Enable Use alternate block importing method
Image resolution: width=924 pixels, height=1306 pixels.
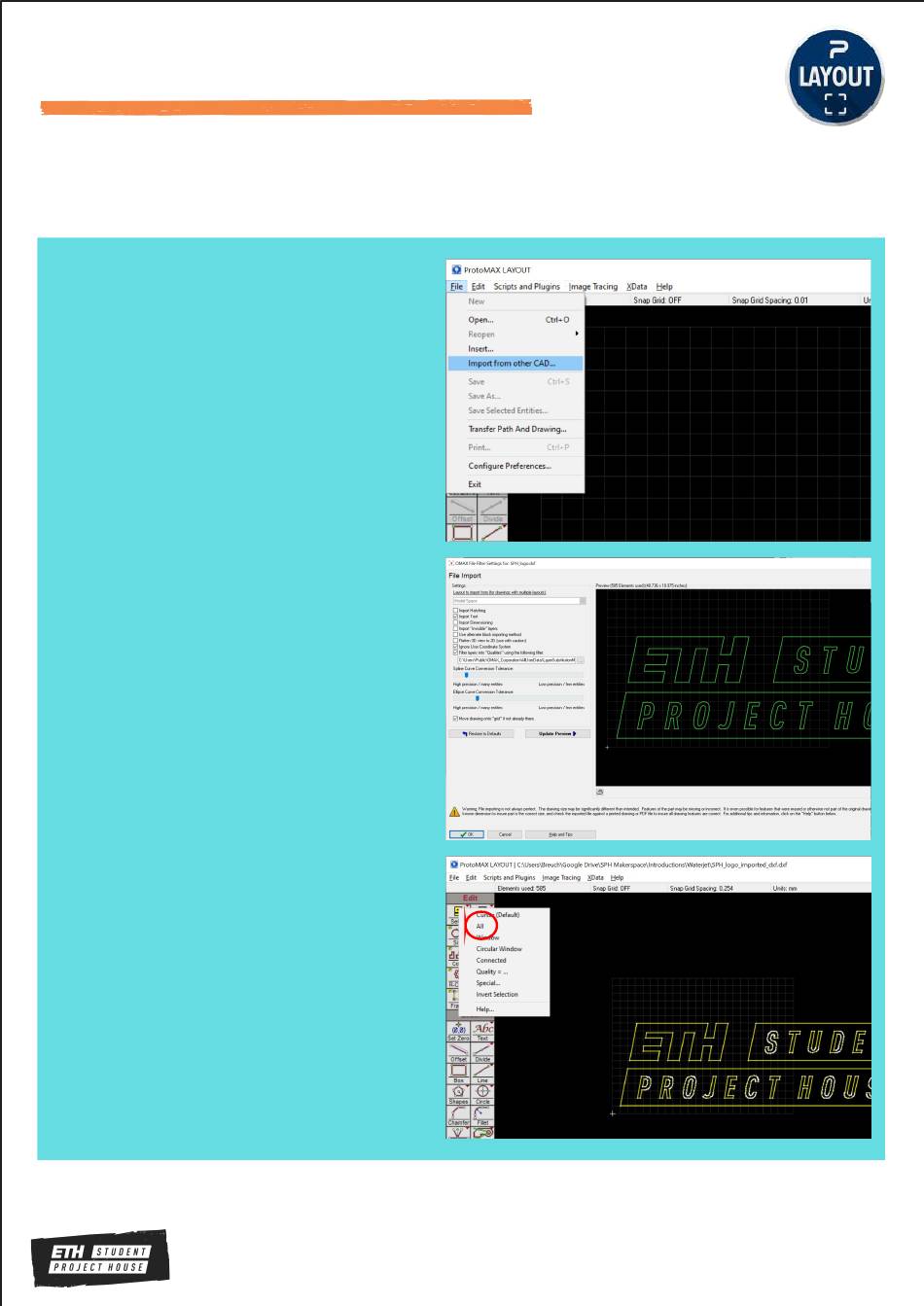point(455,634)
